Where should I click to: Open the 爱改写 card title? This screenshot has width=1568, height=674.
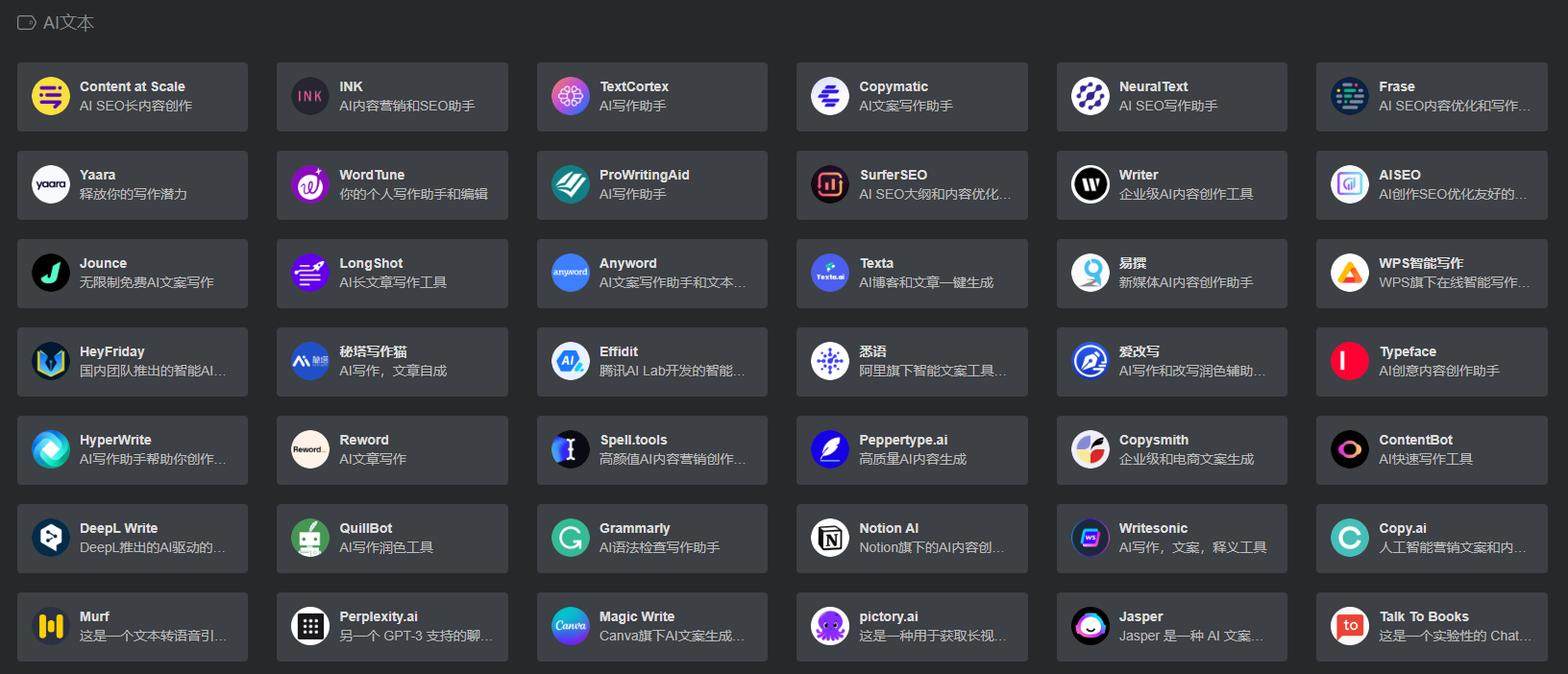click(x=1139, y=351)
